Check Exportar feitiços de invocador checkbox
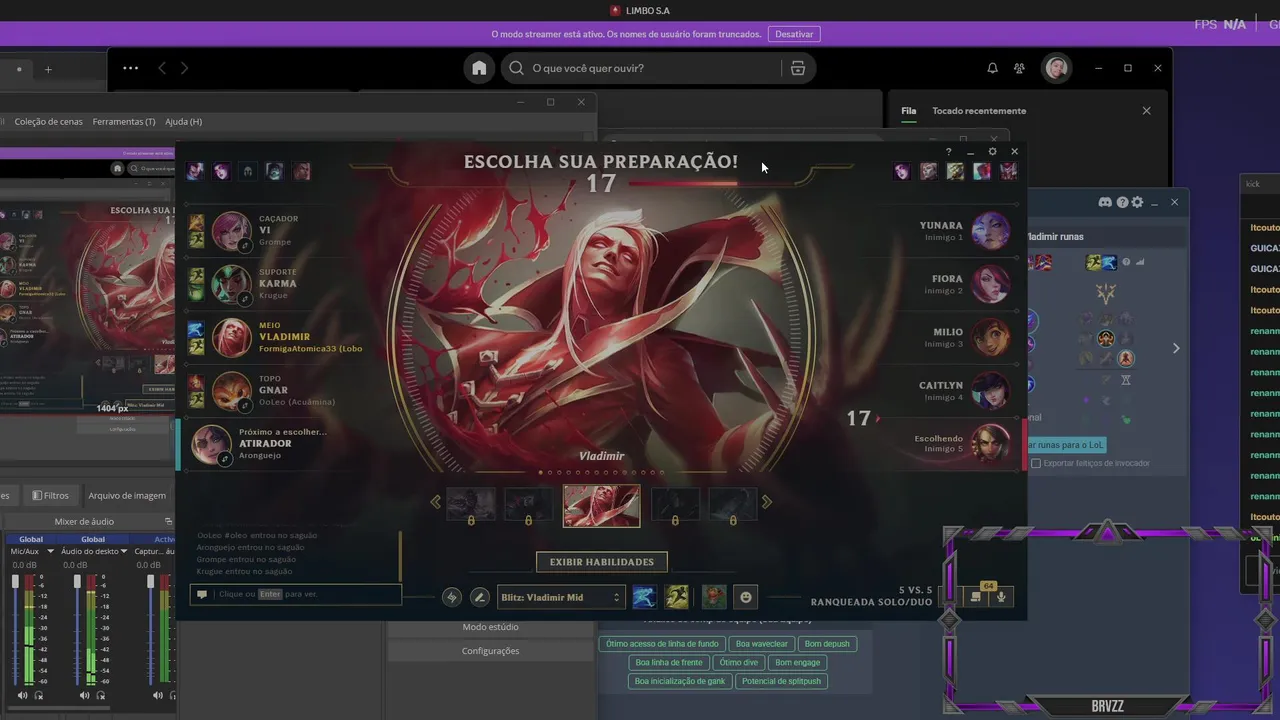 [1036, 463]
